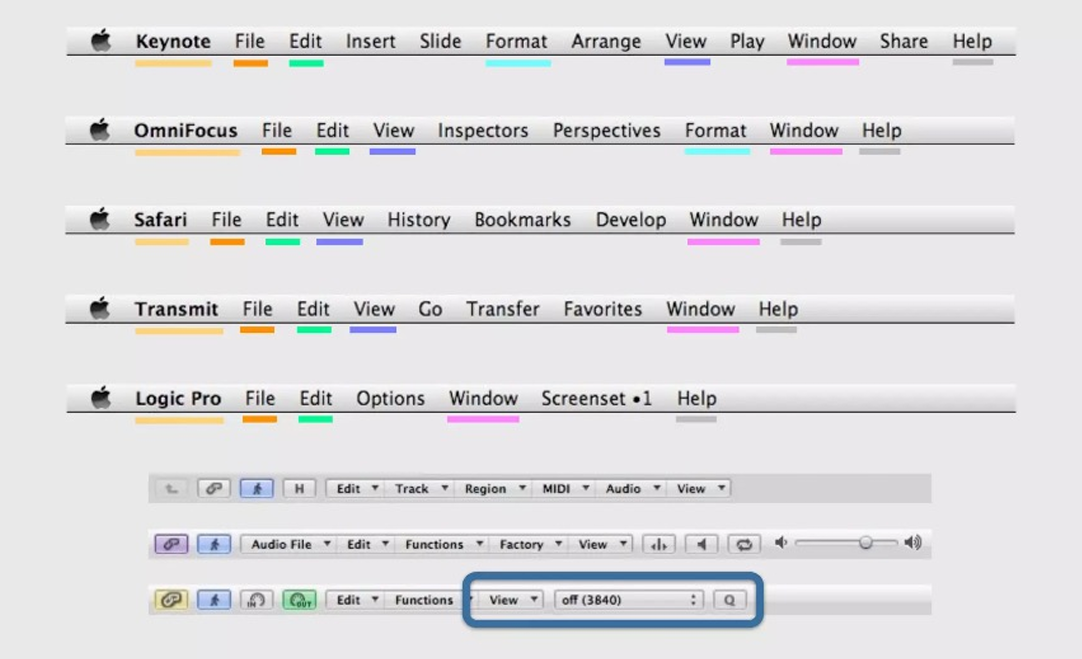Image resolution: width=1082 pixels, height=659 pixels.
Task: Open the Factory dropdown menu
Action: click(529, 544)
